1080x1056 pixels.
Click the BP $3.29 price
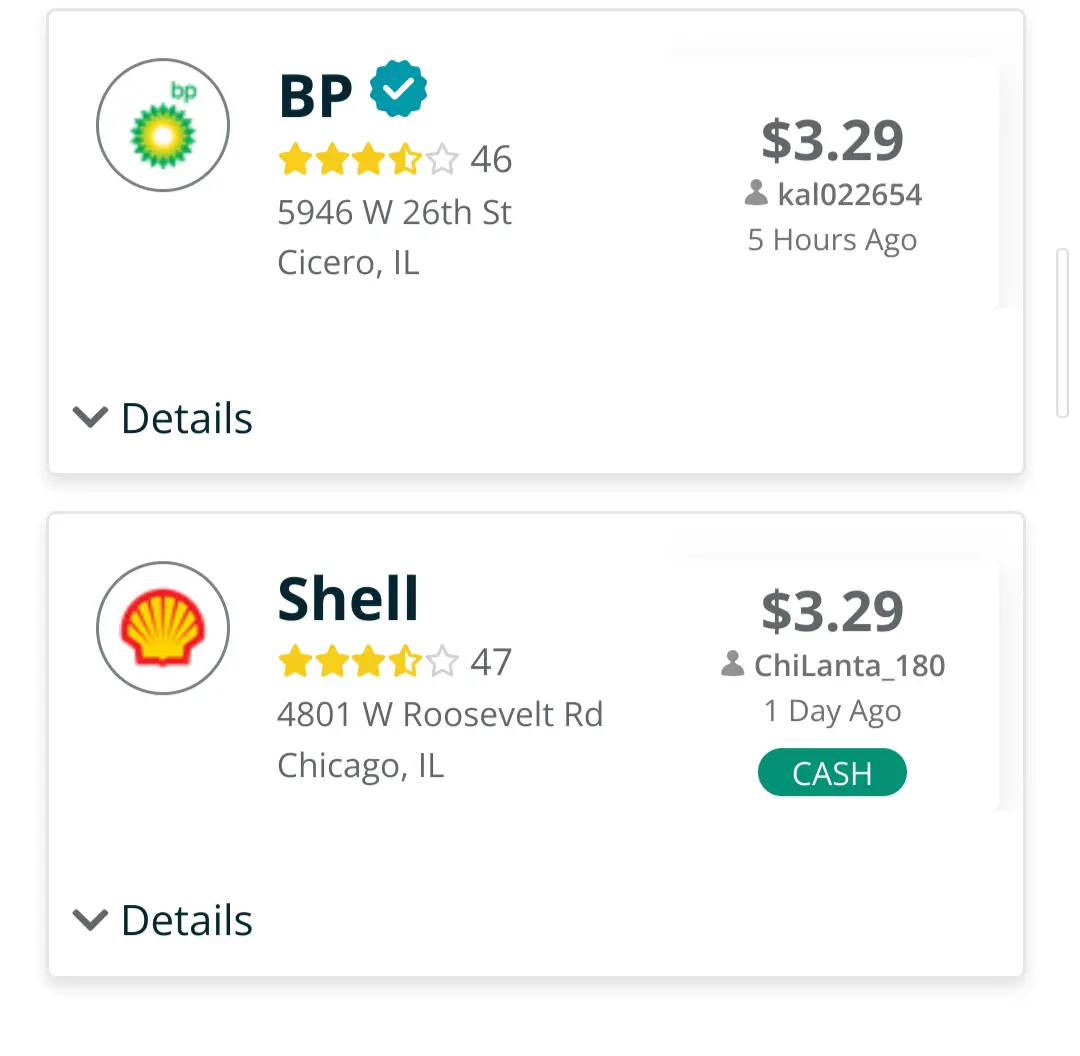coord(832,140)
